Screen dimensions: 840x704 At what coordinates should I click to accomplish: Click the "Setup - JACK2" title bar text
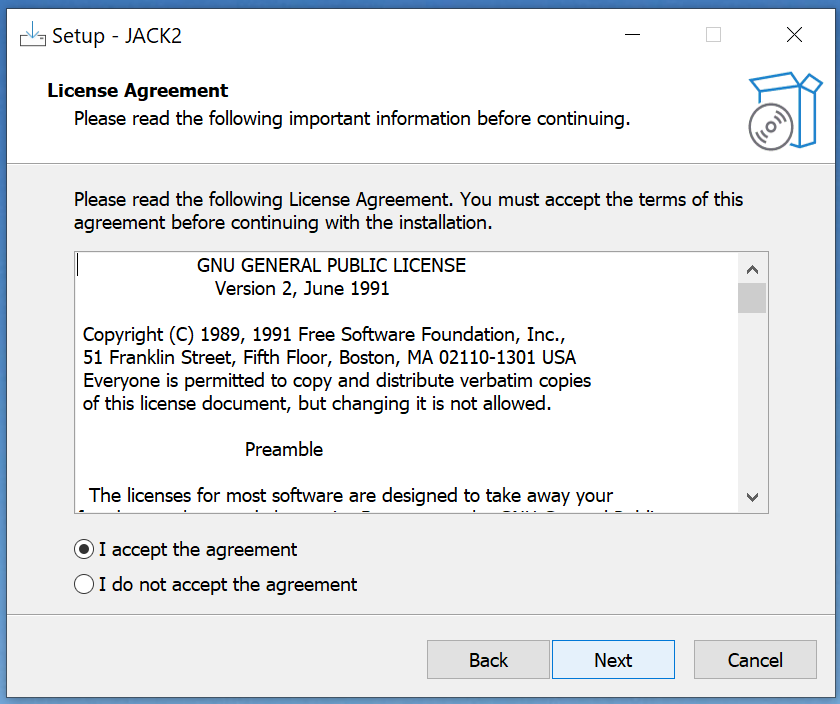pyautogui.click(x=117, y=36)
